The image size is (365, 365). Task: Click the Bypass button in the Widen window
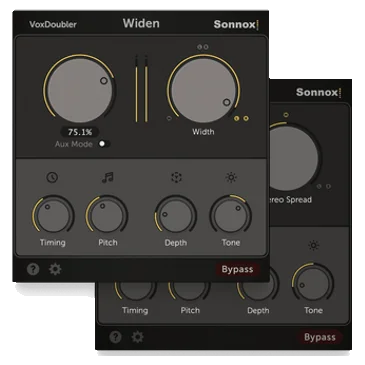click(x=237, y=269)
